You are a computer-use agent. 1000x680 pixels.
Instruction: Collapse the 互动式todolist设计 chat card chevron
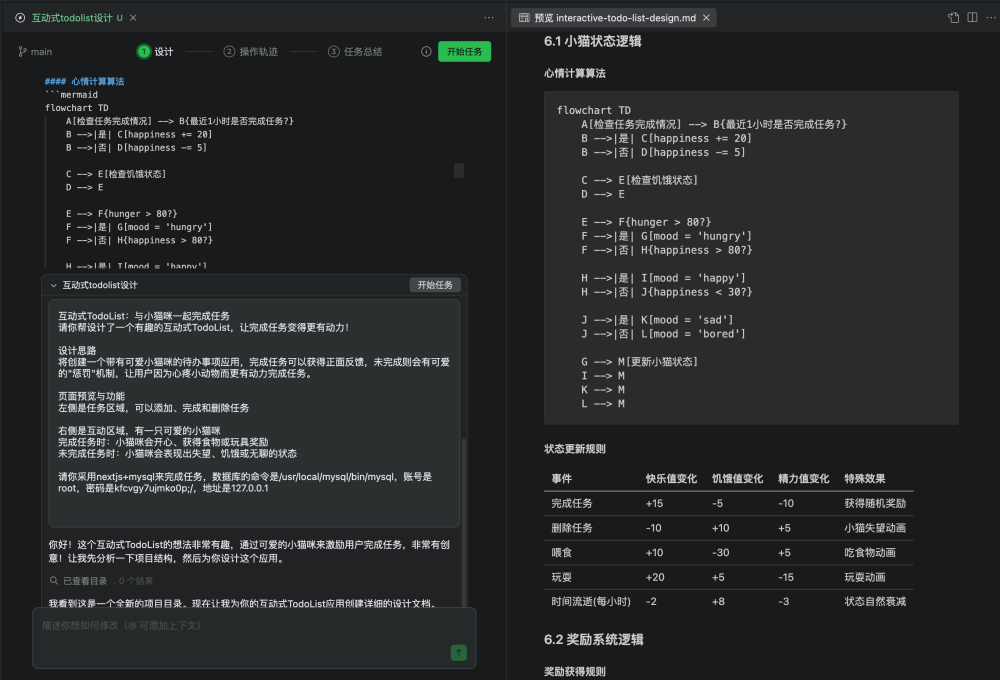54,284
